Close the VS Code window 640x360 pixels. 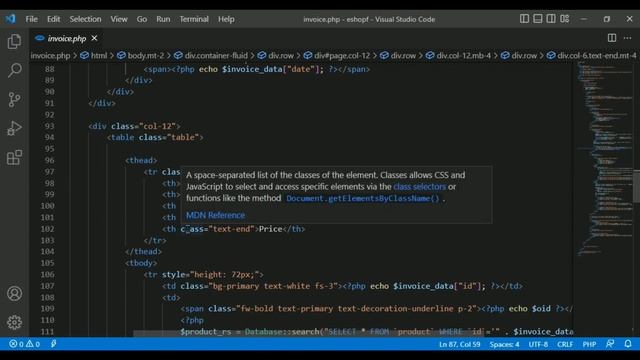coord(629,19)
